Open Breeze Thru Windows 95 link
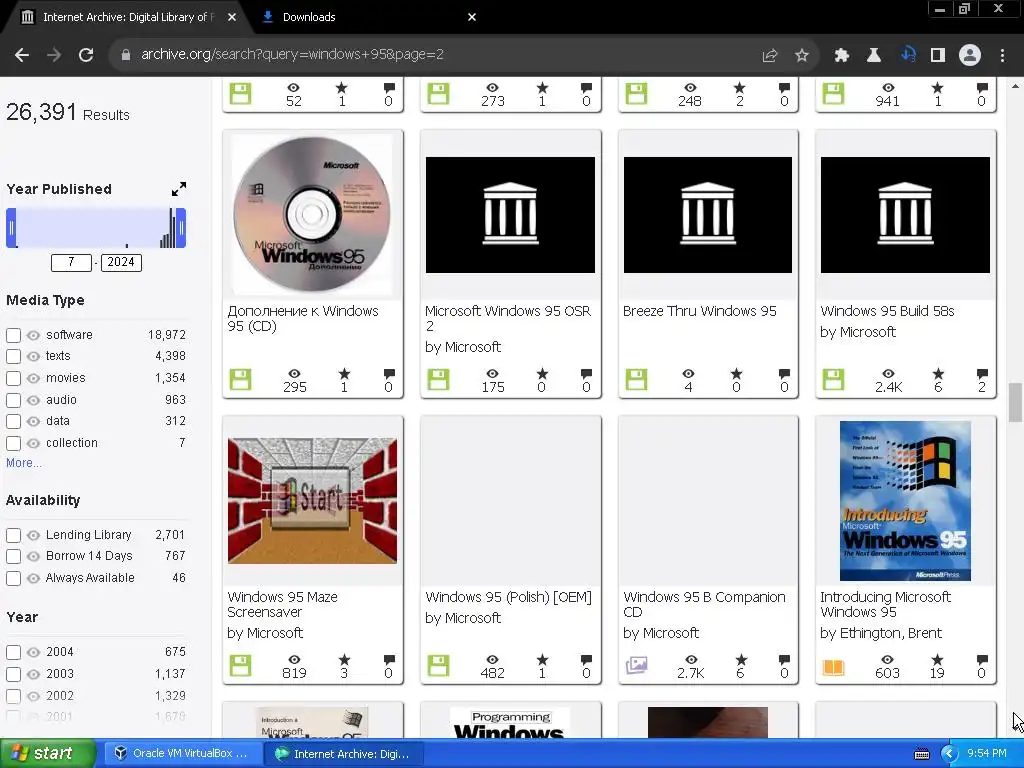 tap(699, 312)
